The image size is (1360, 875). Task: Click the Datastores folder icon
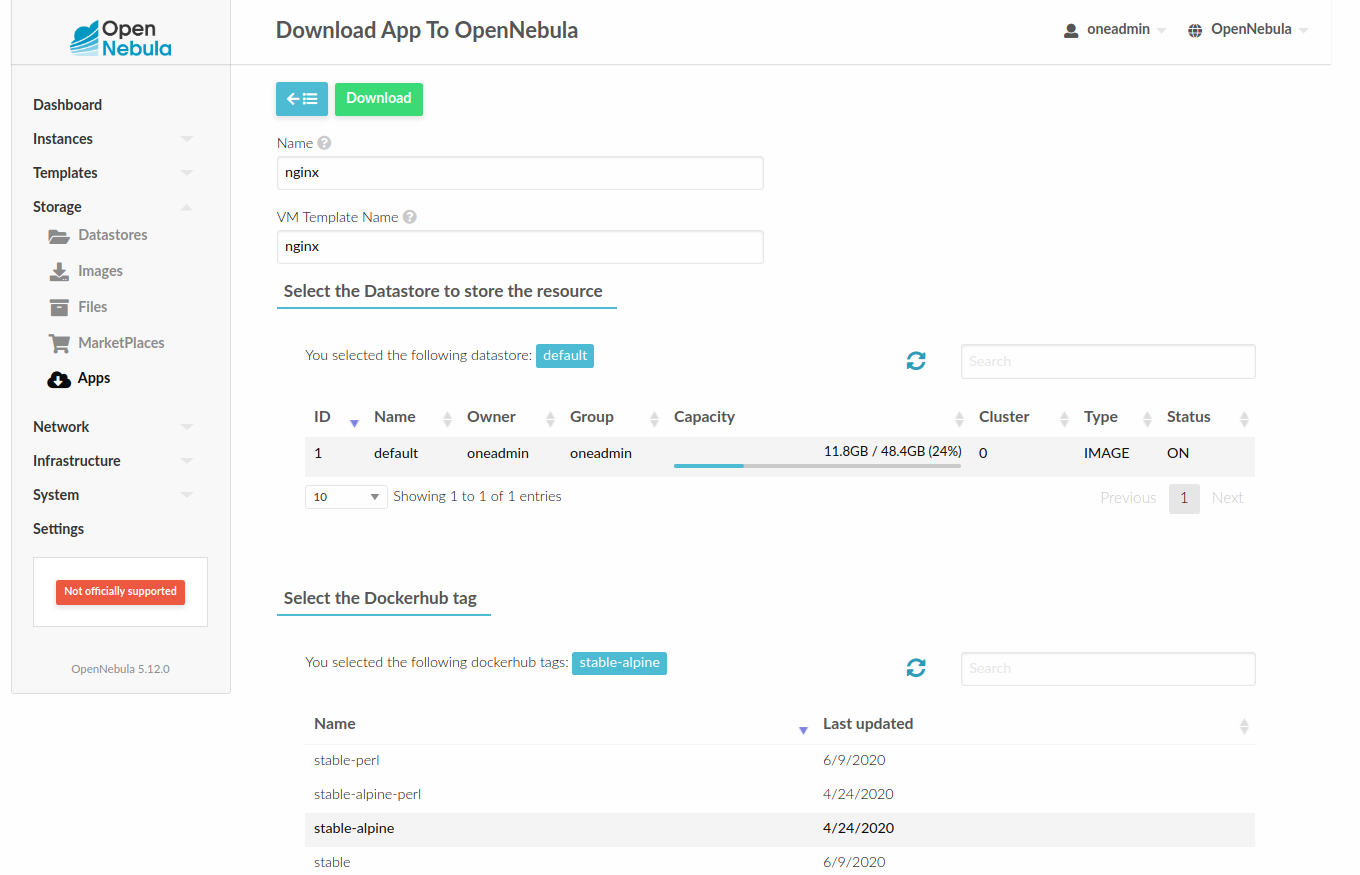click(59, 236)
